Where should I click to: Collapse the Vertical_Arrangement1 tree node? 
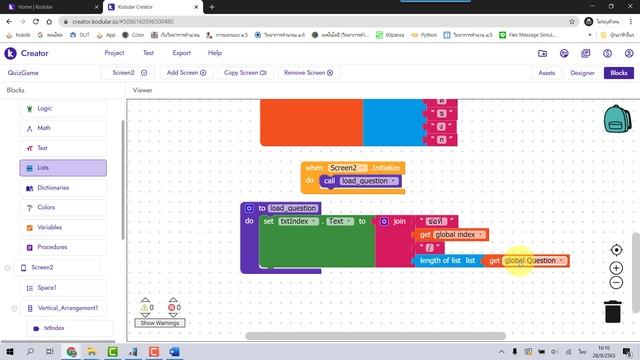14,309
